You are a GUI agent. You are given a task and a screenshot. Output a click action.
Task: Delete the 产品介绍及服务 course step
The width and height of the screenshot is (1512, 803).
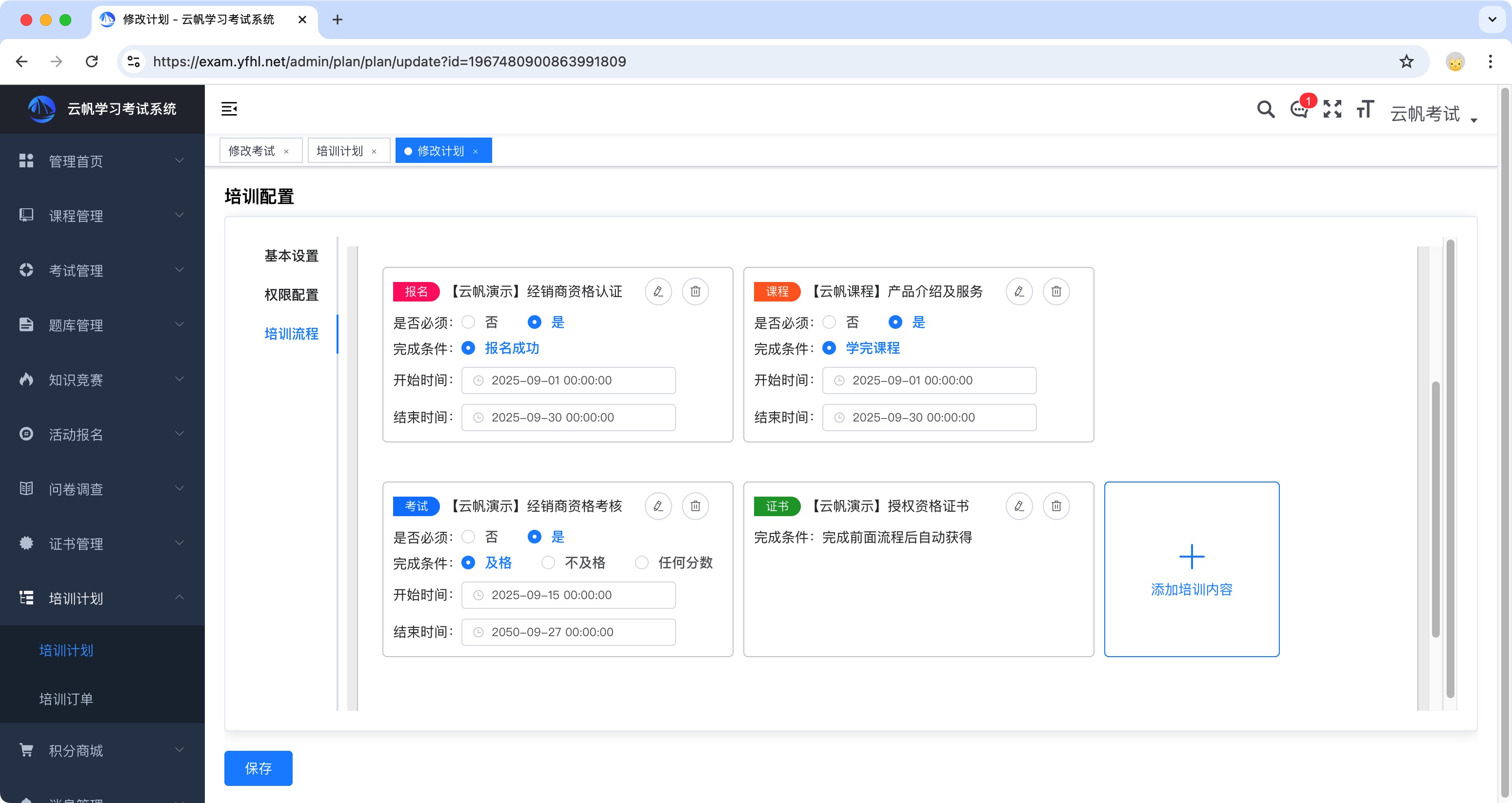1056,291
